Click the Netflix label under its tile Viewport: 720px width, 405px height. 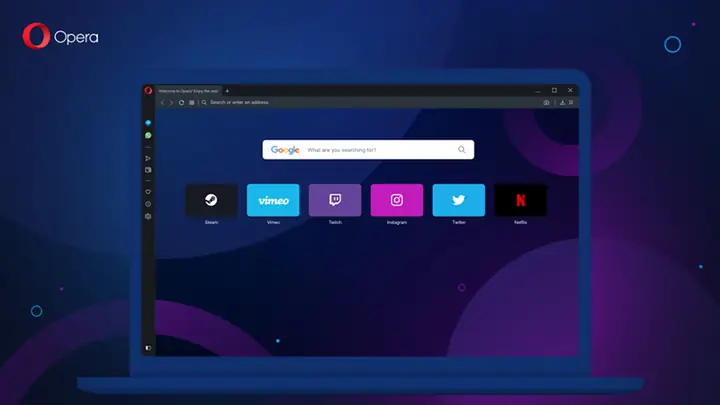tap(520, 222)
